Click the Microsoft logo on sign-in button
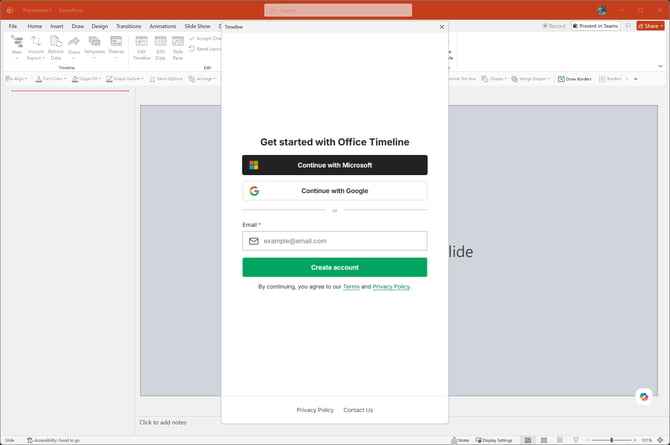Image resolution: width=670 pixels, height=445 pixels. [254, 165]
